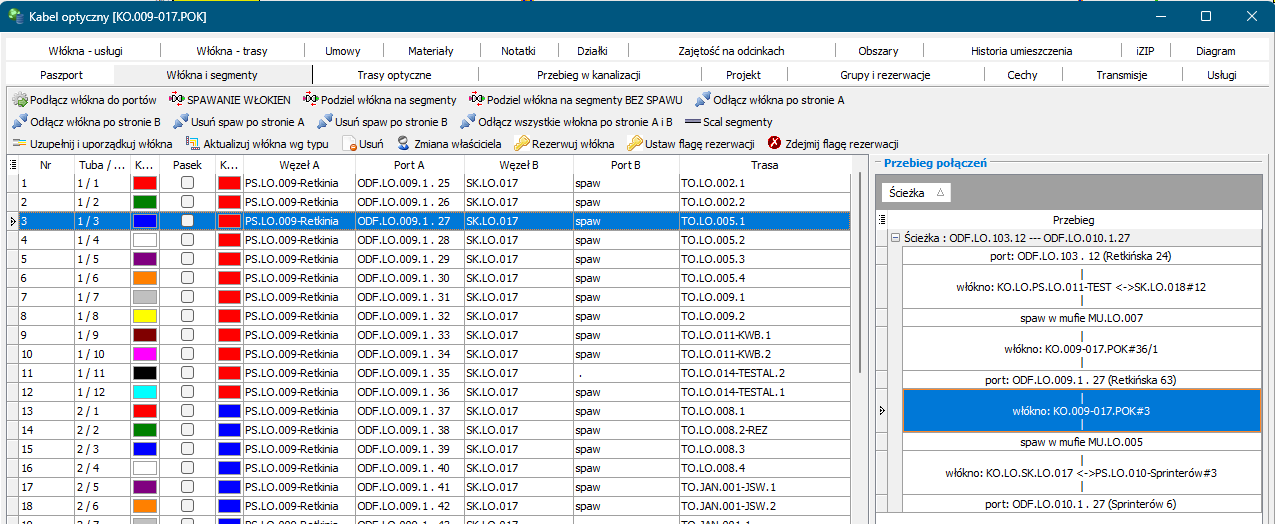Toggle Pasek checkbox for fiber 2

(x=187, y=202)
